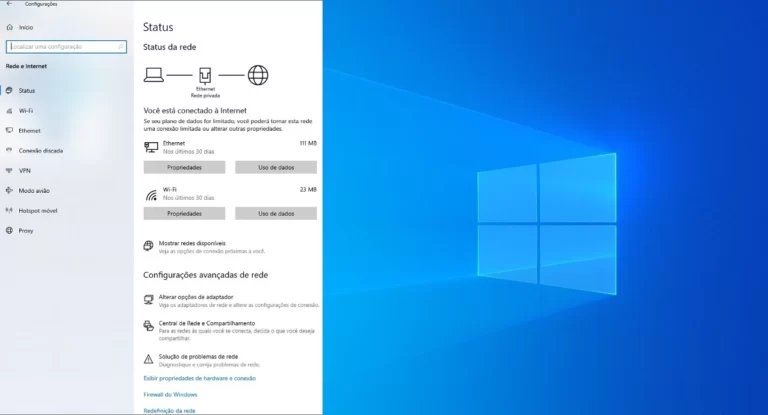Click the Wi-Fi 23 MB usage value
Viewport: 768px width, 415px height.
[308, 189]
